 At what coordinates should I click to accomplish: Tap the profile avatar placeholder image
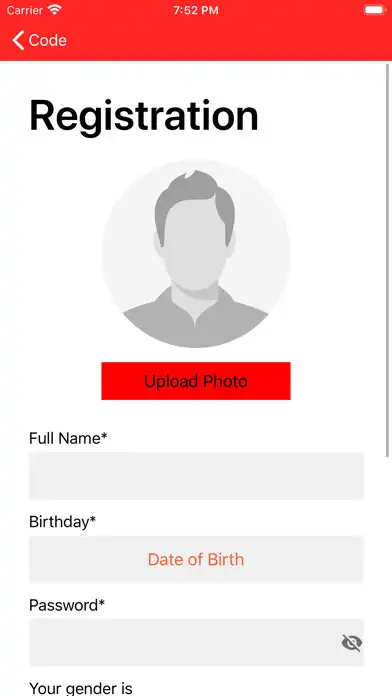click(x=196, y=253)
